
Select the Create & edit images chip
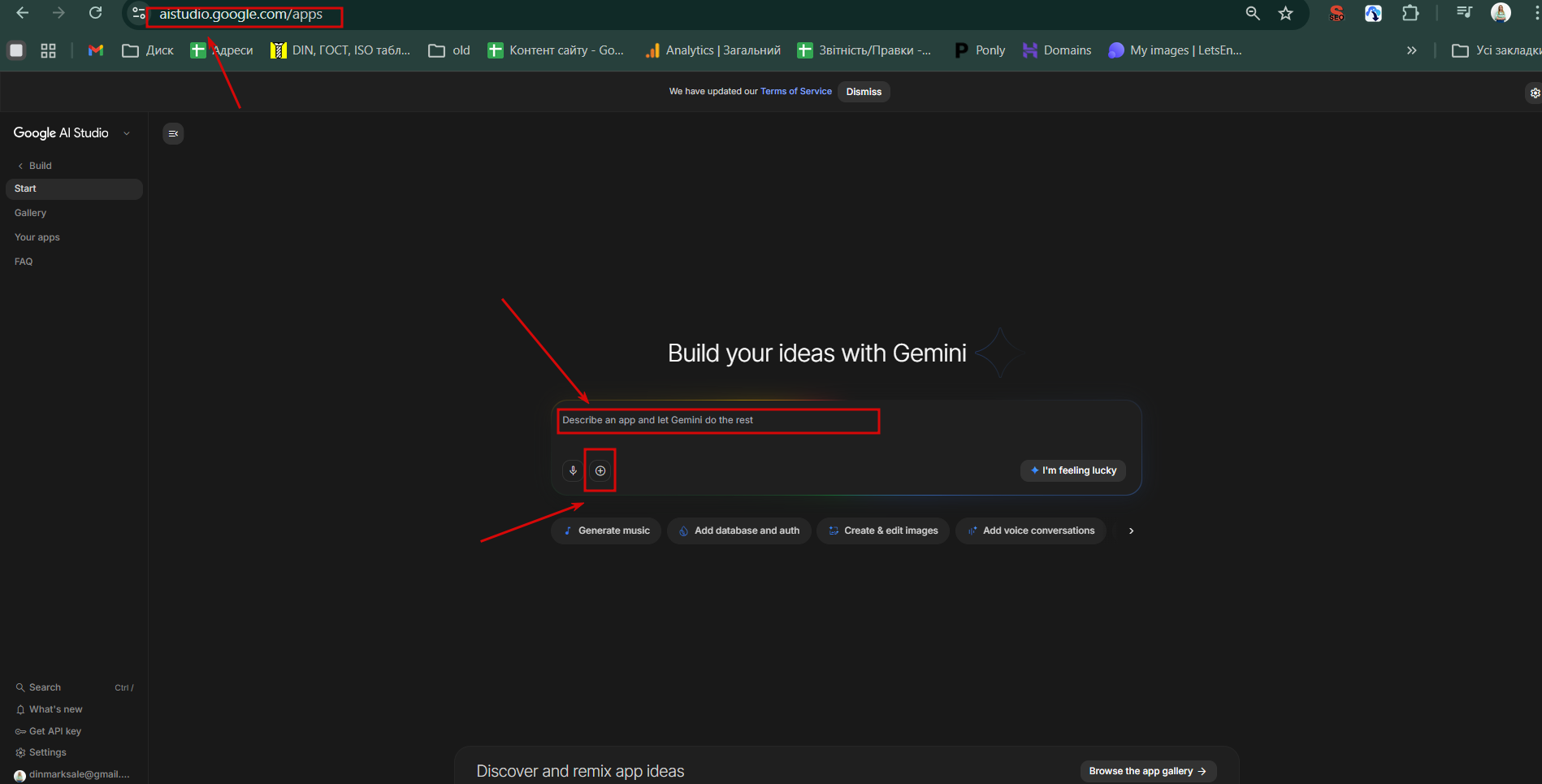(883, 531)
